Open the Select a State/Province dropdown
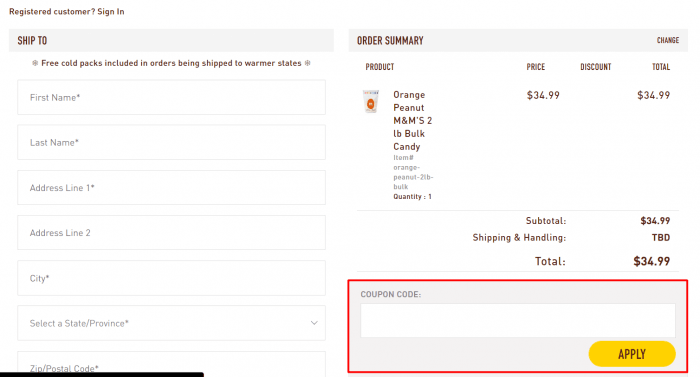 (171, 323)
